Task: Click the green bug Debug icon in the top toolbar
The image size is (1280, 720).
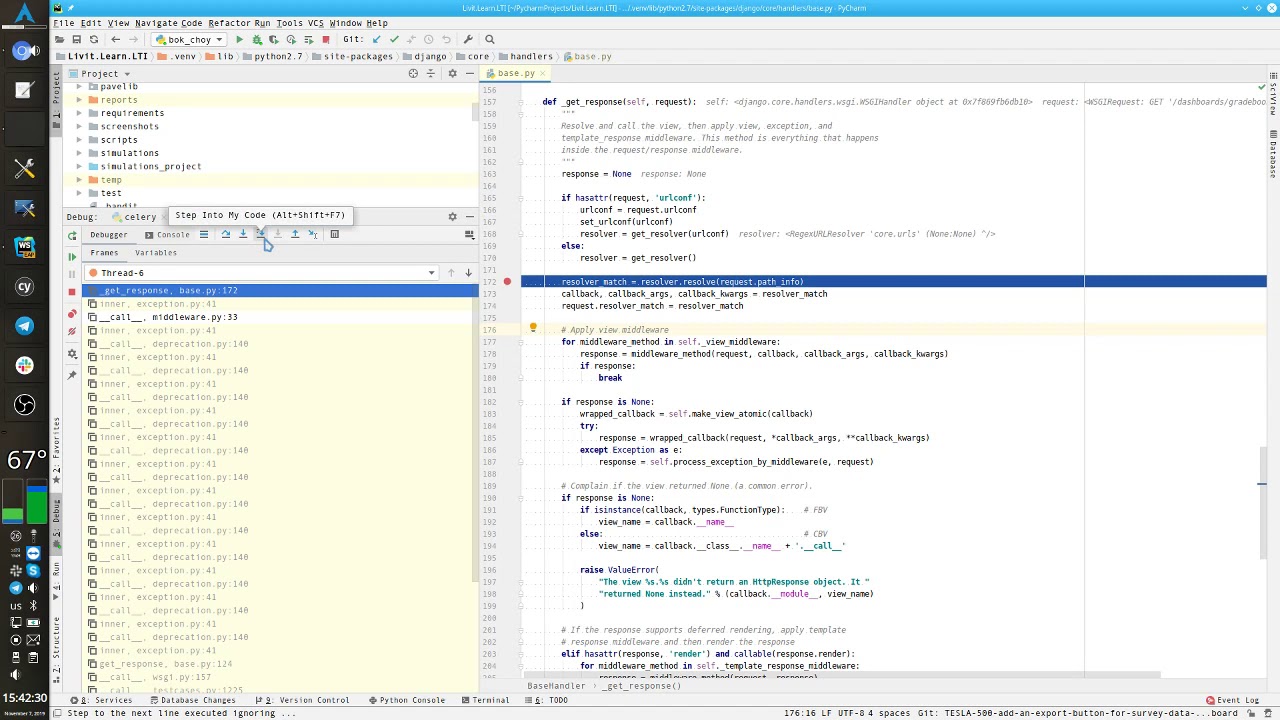Action: (x=257, y=39)
